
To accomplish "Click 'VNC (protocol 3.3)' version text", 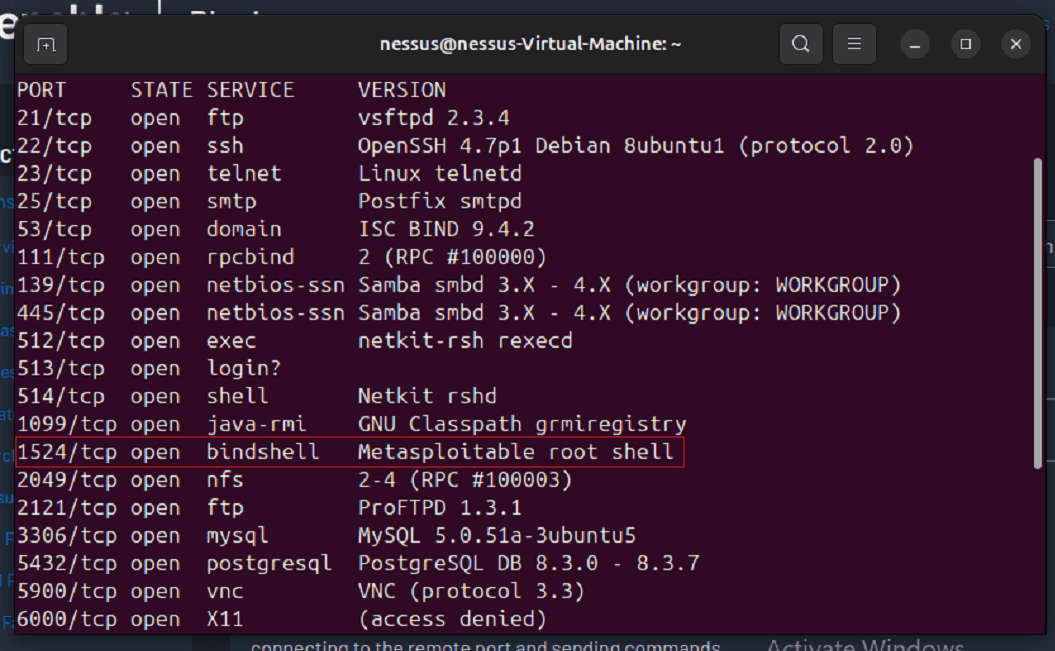I will click(x=471, y=592).
